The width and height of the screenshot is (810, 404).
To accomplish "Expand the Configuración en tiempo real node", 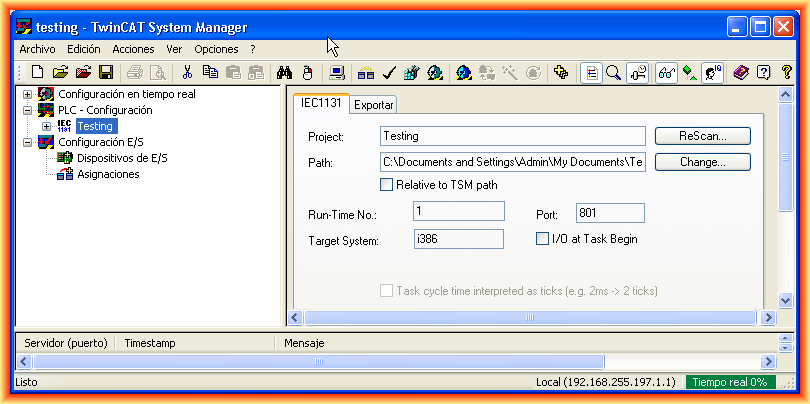I will 28,94.
